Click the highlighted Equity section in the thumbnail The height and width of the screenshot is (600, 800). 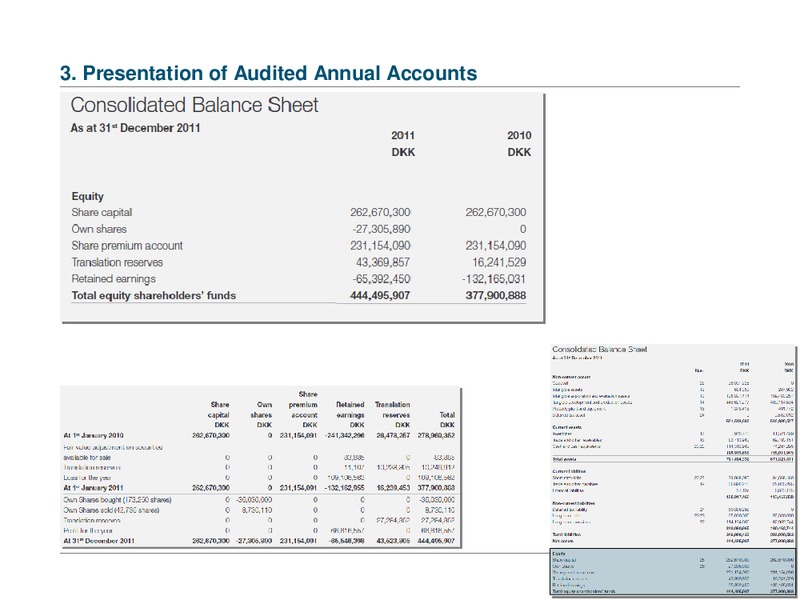(672, 572)
